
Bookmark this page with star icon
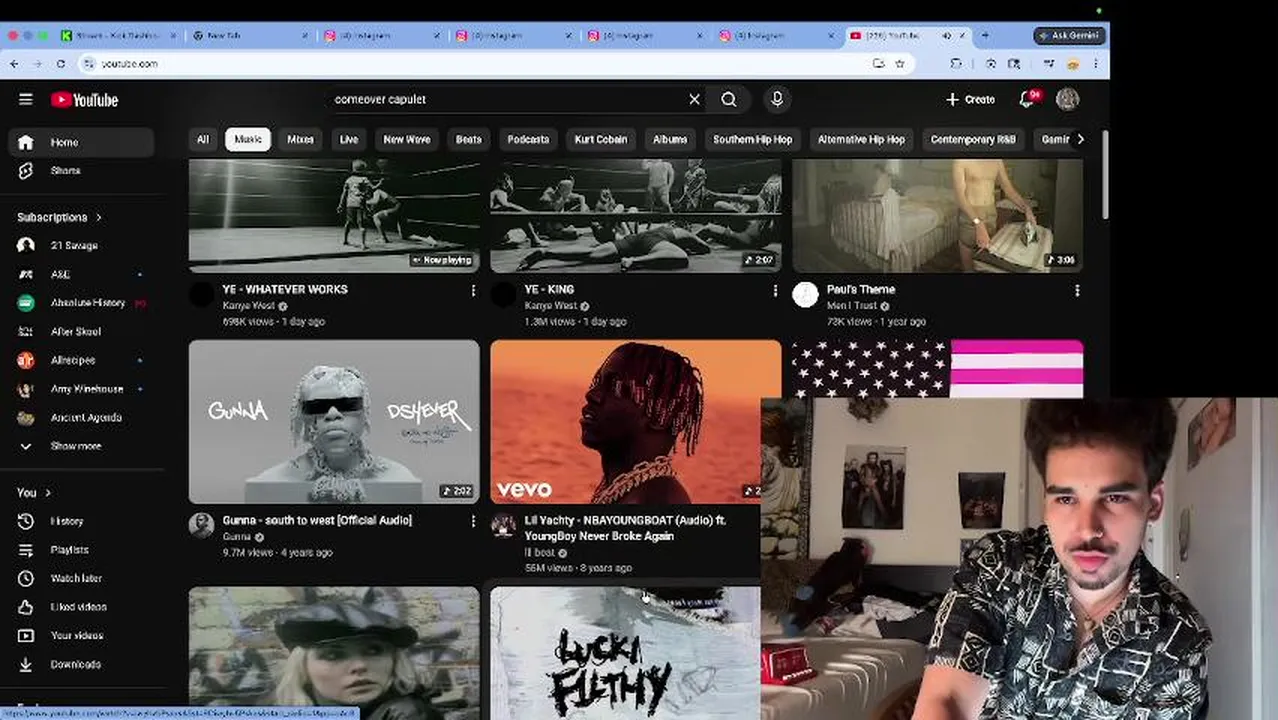click(900, 63)
